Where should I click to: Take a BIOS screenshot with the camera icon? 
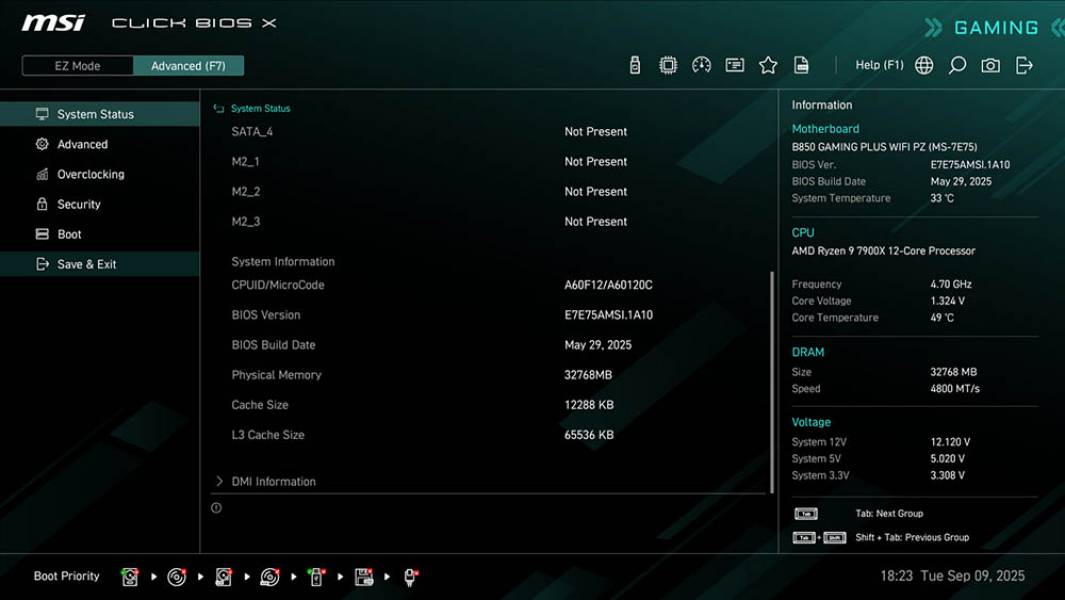point(988,64)
